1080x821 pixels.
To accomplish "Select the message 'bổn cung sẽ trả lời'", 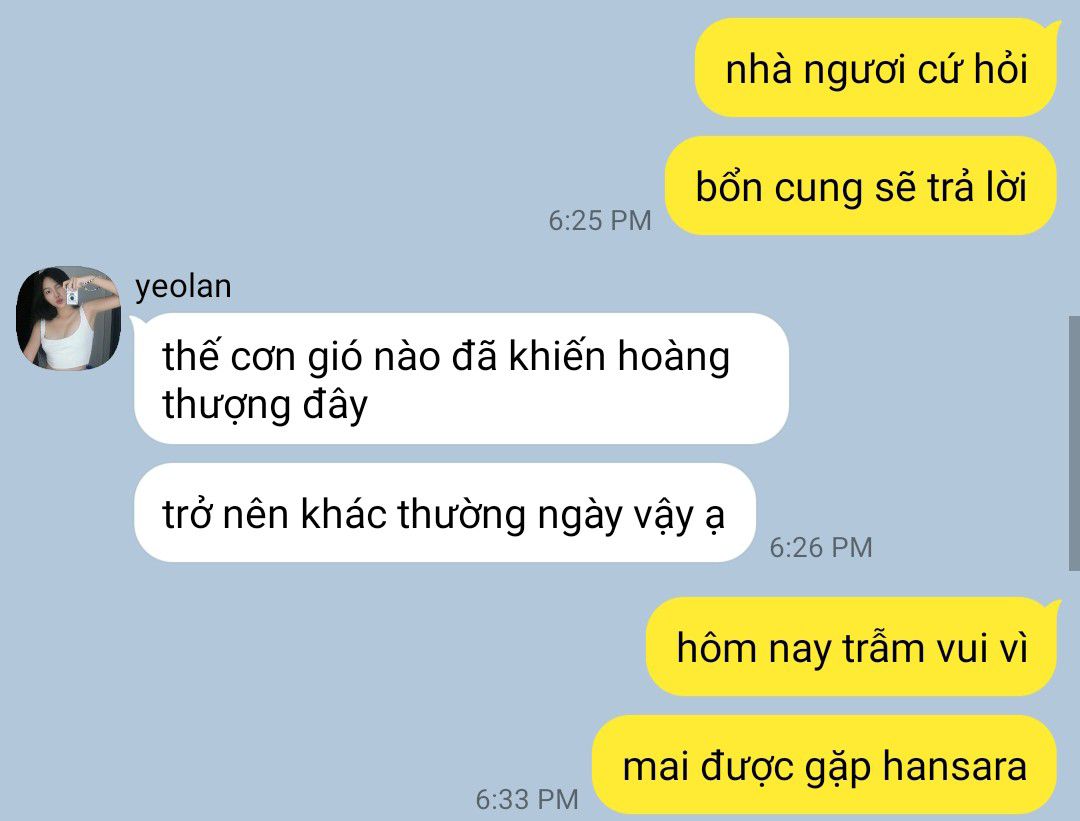I will 861,186.
